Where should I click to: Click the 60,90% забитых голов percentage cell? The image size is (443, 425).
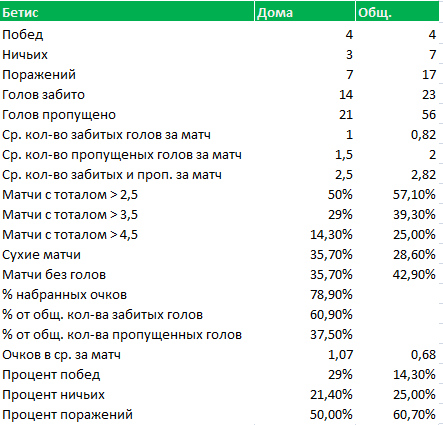coord(305,314)
